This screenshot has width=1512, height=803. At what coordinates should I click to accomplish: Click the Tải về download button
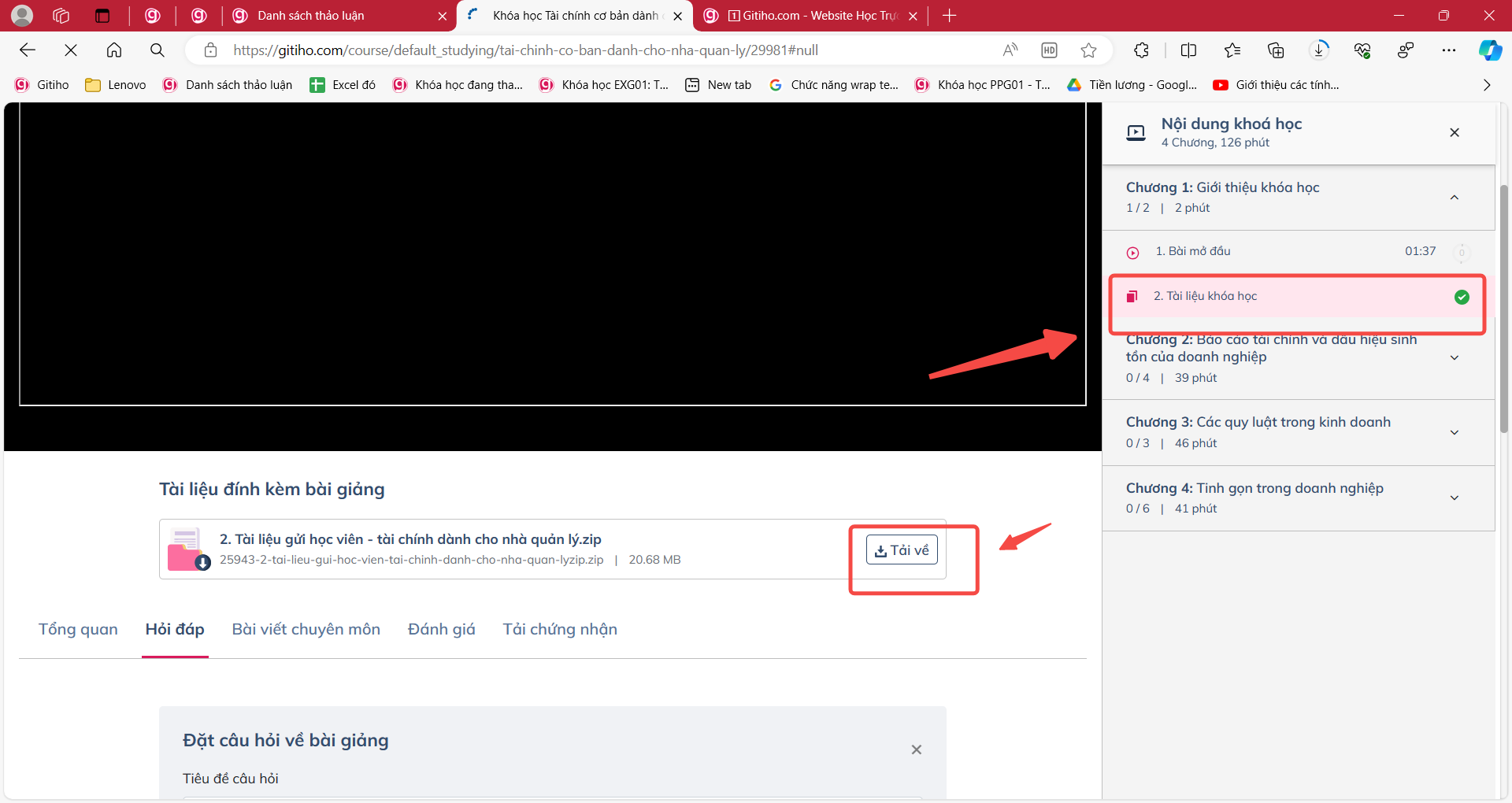902,550
